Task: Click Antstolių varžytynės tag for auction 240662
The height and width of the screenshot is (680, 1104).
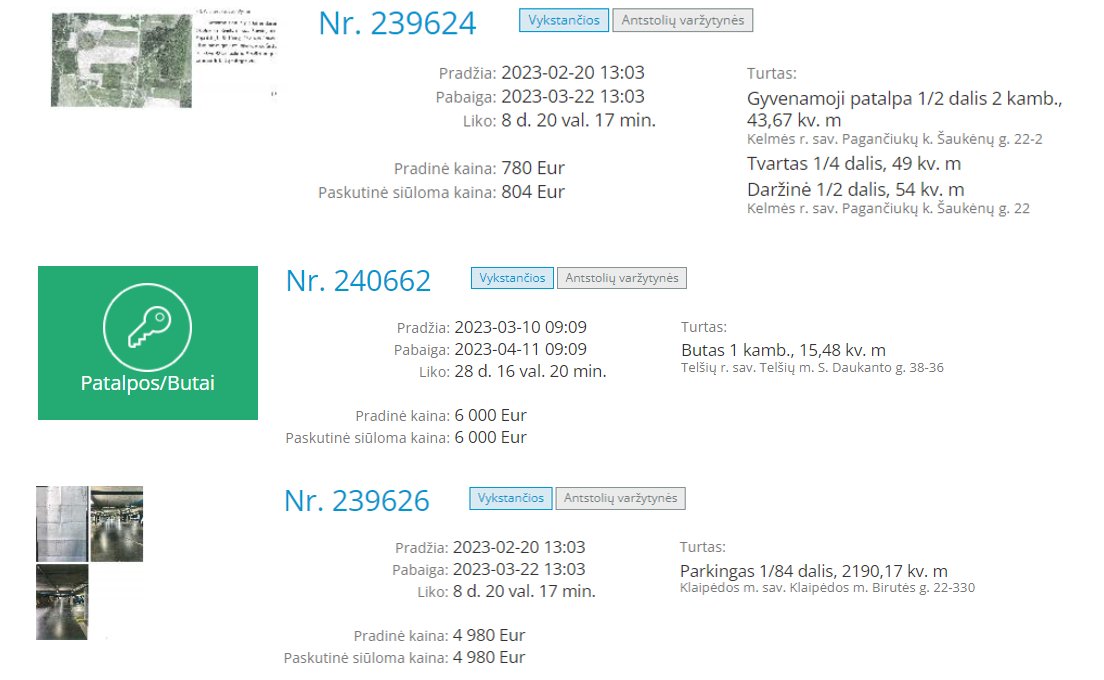Action: click(x=622, y=278)
